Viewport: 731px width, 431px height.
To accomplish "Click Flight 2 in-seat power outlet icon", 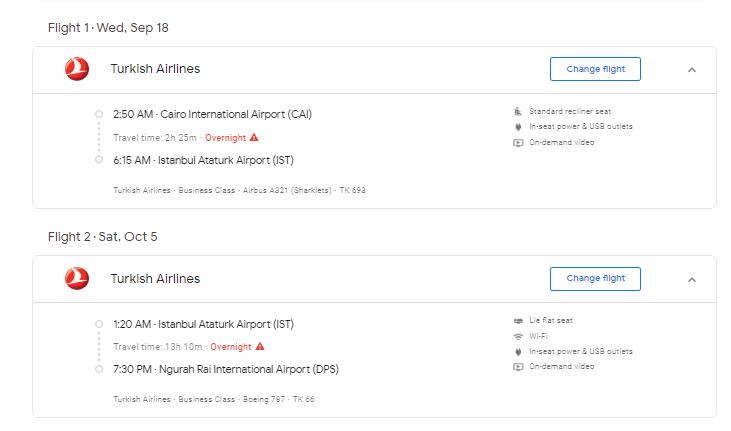I will tap(517, 352).
